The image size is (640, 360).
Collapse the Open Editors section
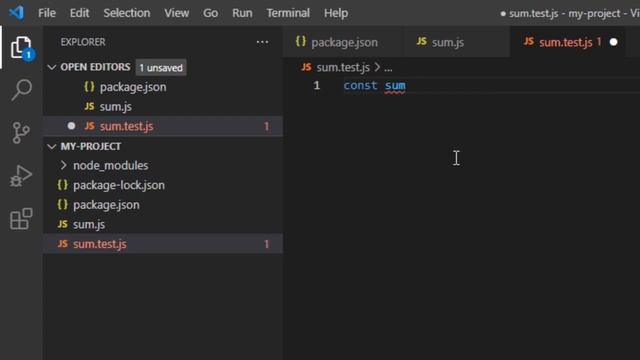pyautogui.click(x=95, y=67)
